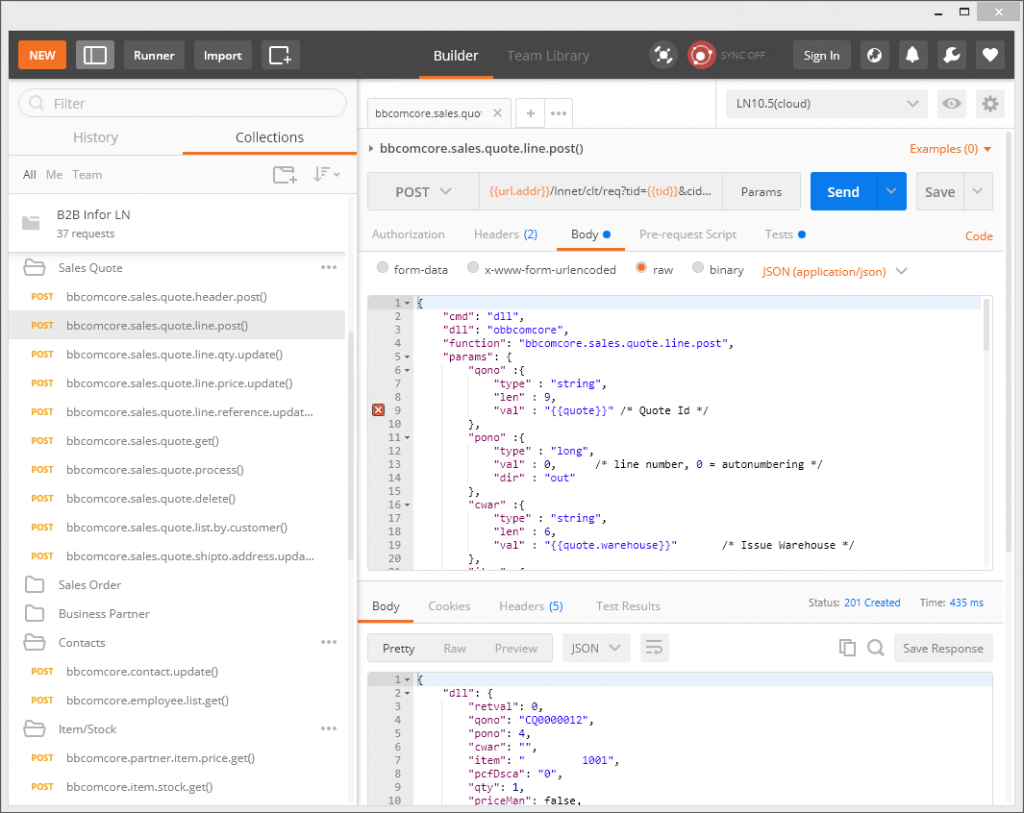Expand request name description triangle

[x=371, y=149]
